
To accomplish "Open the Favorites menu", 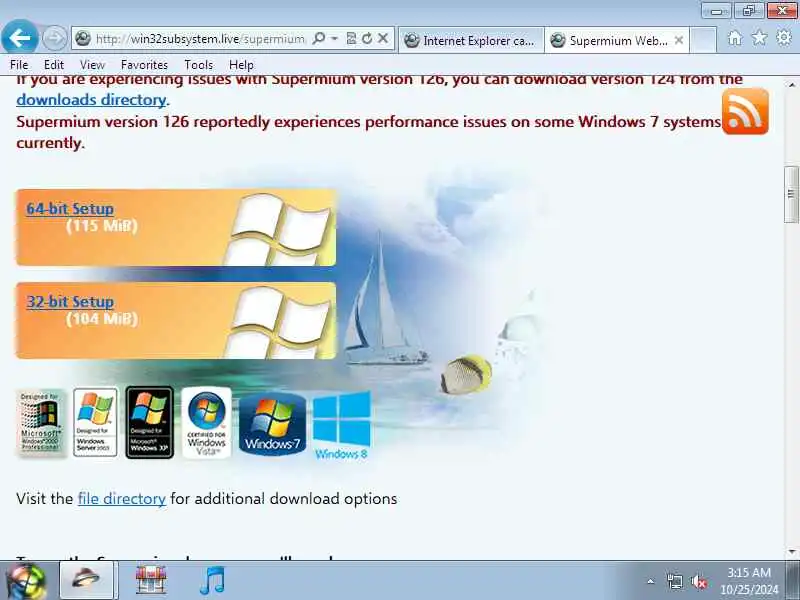I will click(144, 65).
